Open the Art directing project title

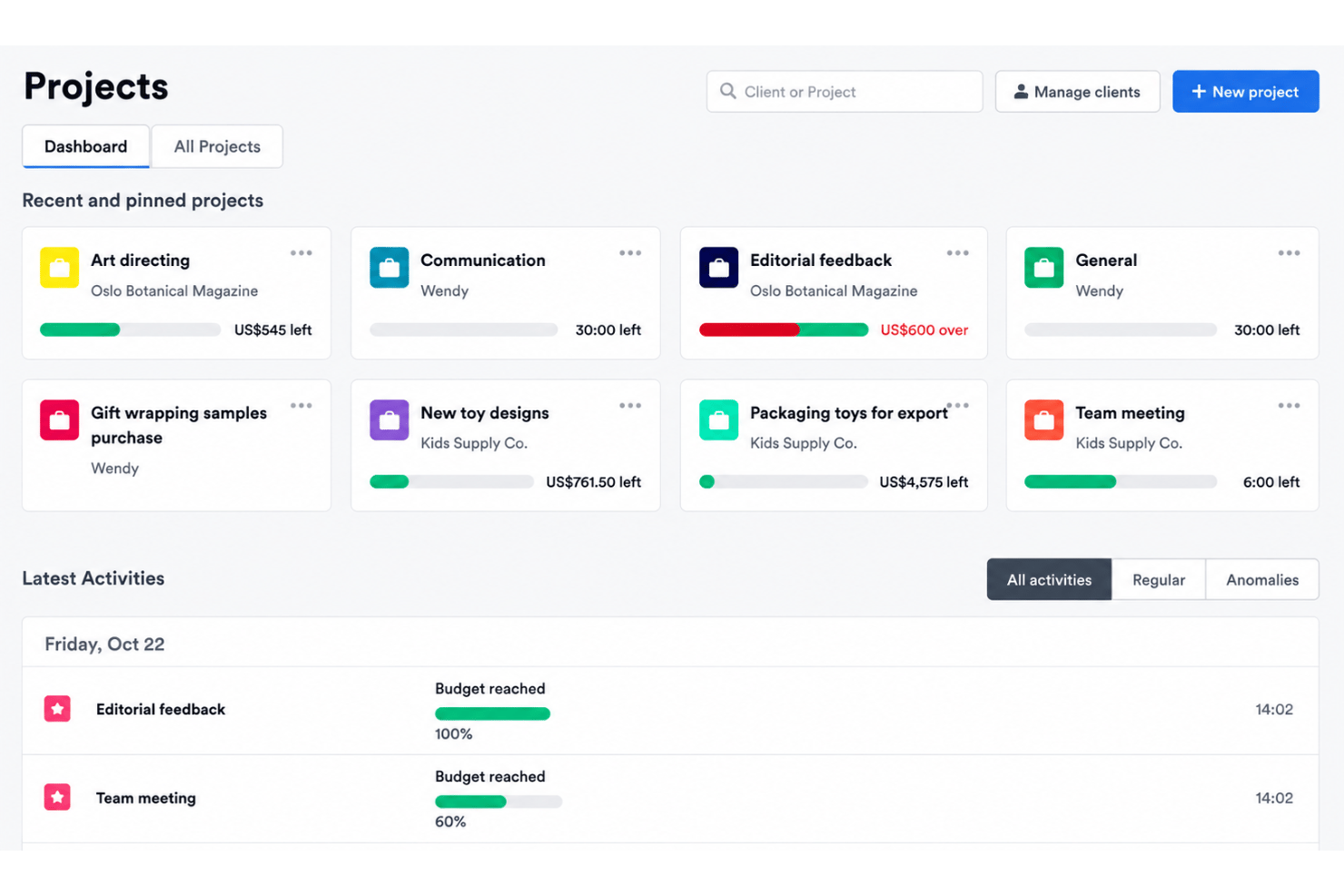pyautogui.click(x=141, y=261)
